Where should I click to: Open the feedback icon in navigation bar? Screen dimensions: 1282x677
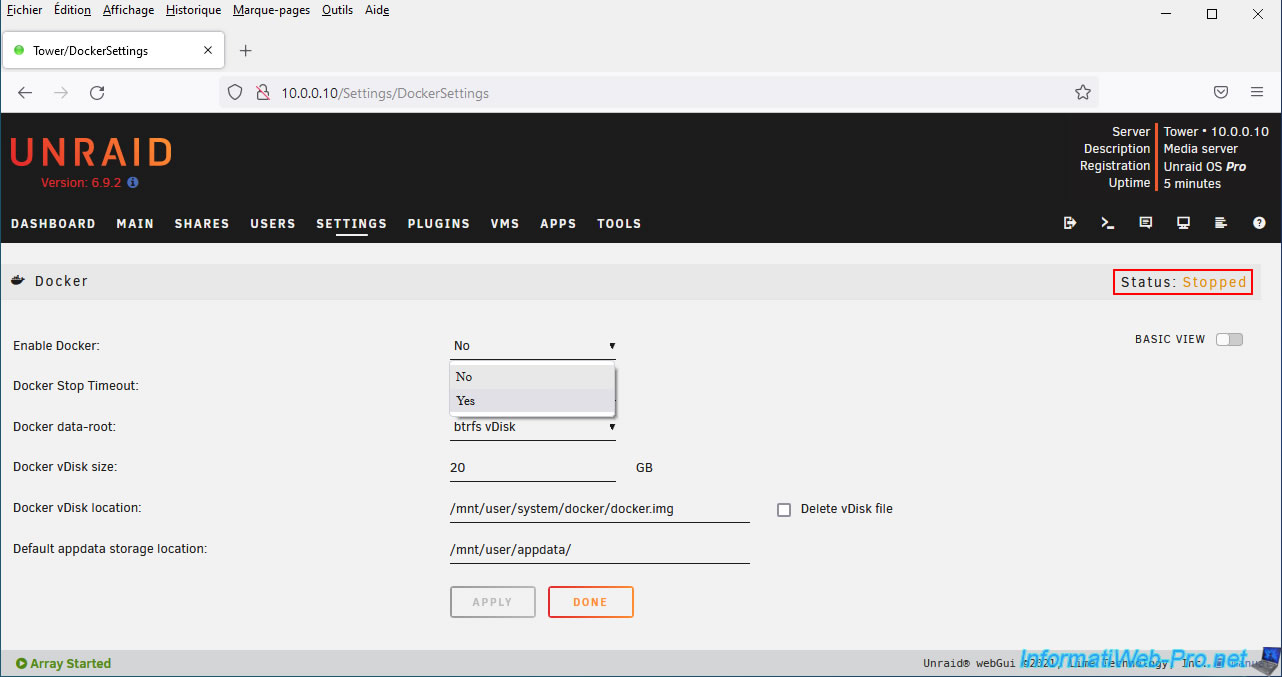[1146, 223]
